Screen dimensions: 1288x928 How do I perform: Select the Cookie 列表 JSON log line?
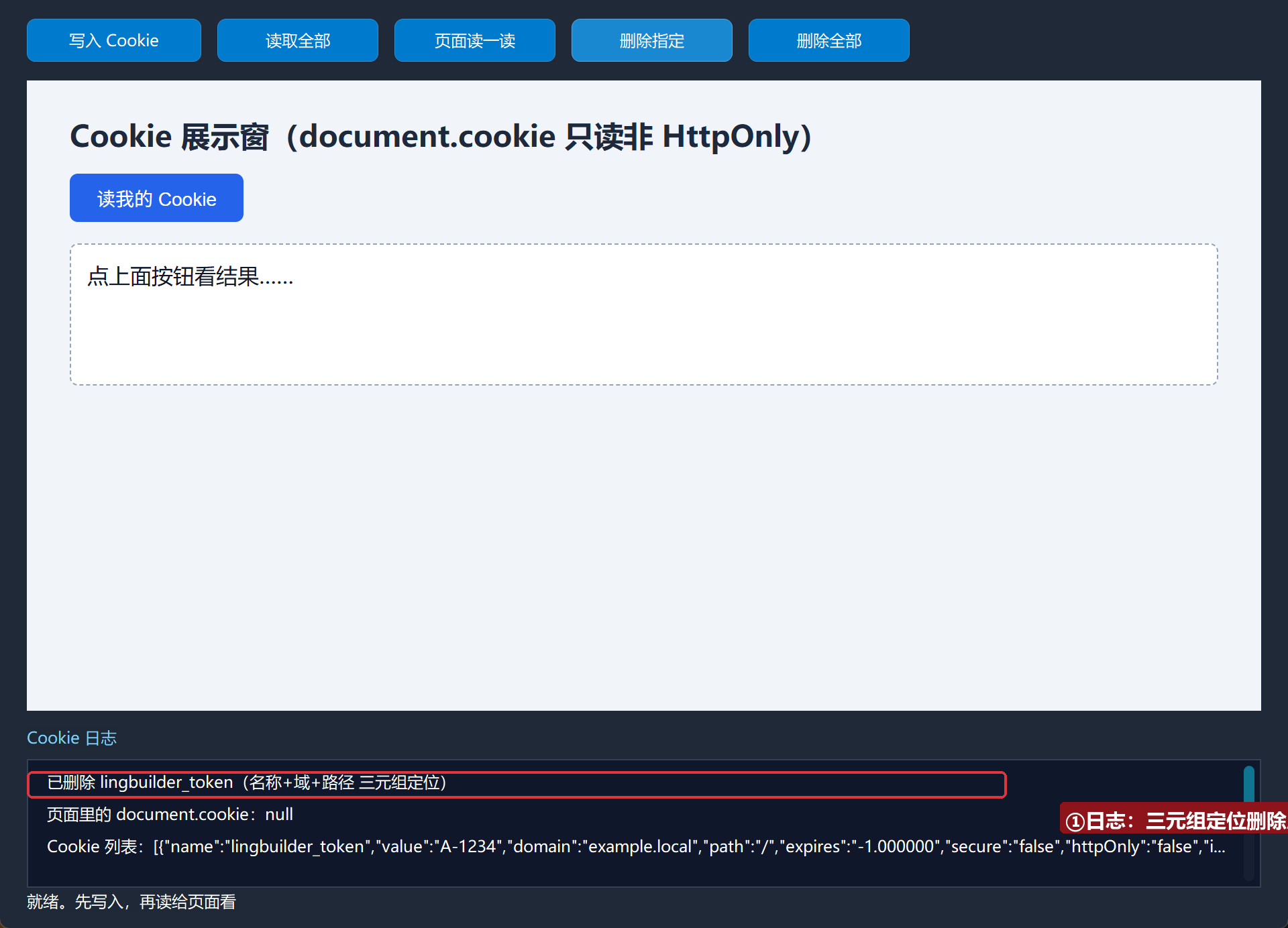click(x=636, y=847)
